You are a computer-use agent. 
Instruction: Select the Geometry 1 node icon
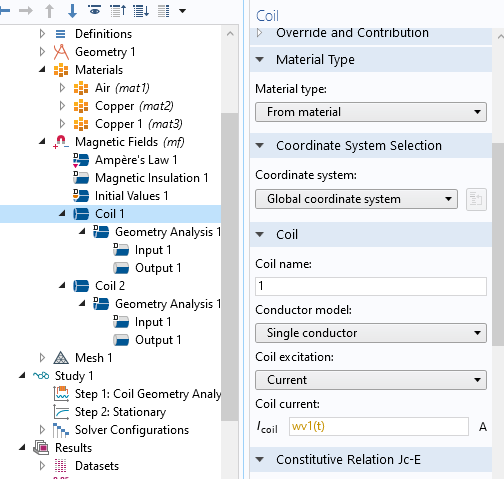(x=61, y=52)
